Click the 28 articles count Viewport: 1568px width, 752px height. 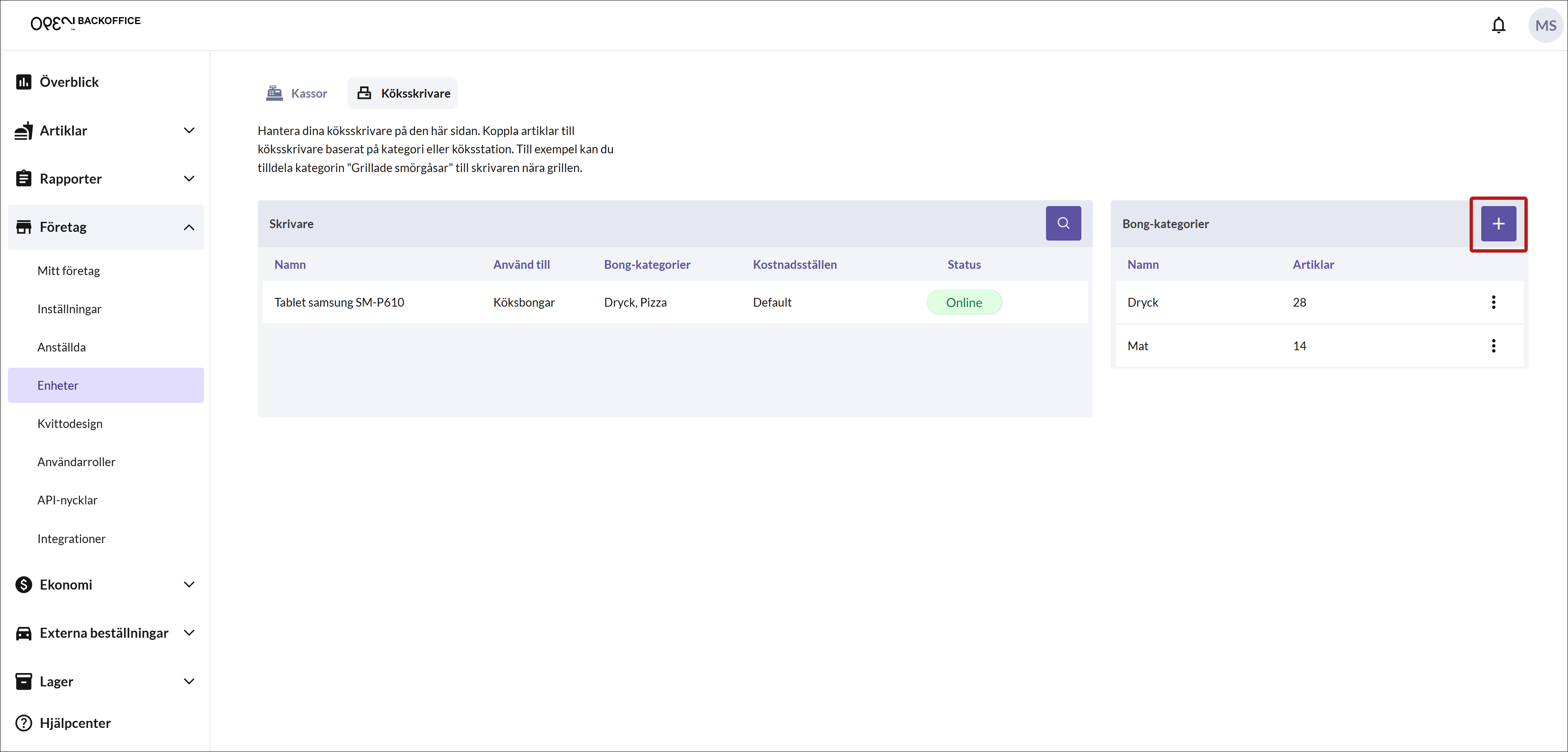pos(1299,302)
